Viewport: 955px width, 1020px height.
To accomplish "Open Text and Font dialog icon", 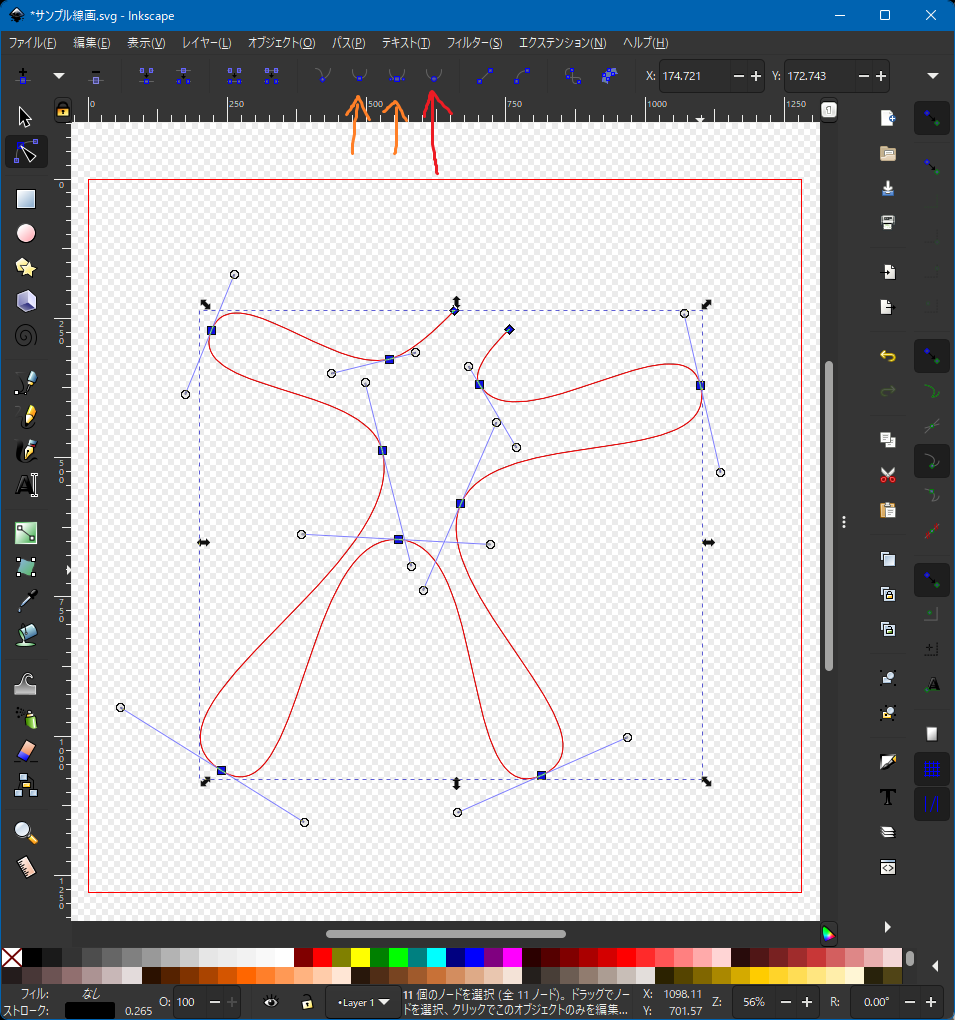I will tap(888, 797).
